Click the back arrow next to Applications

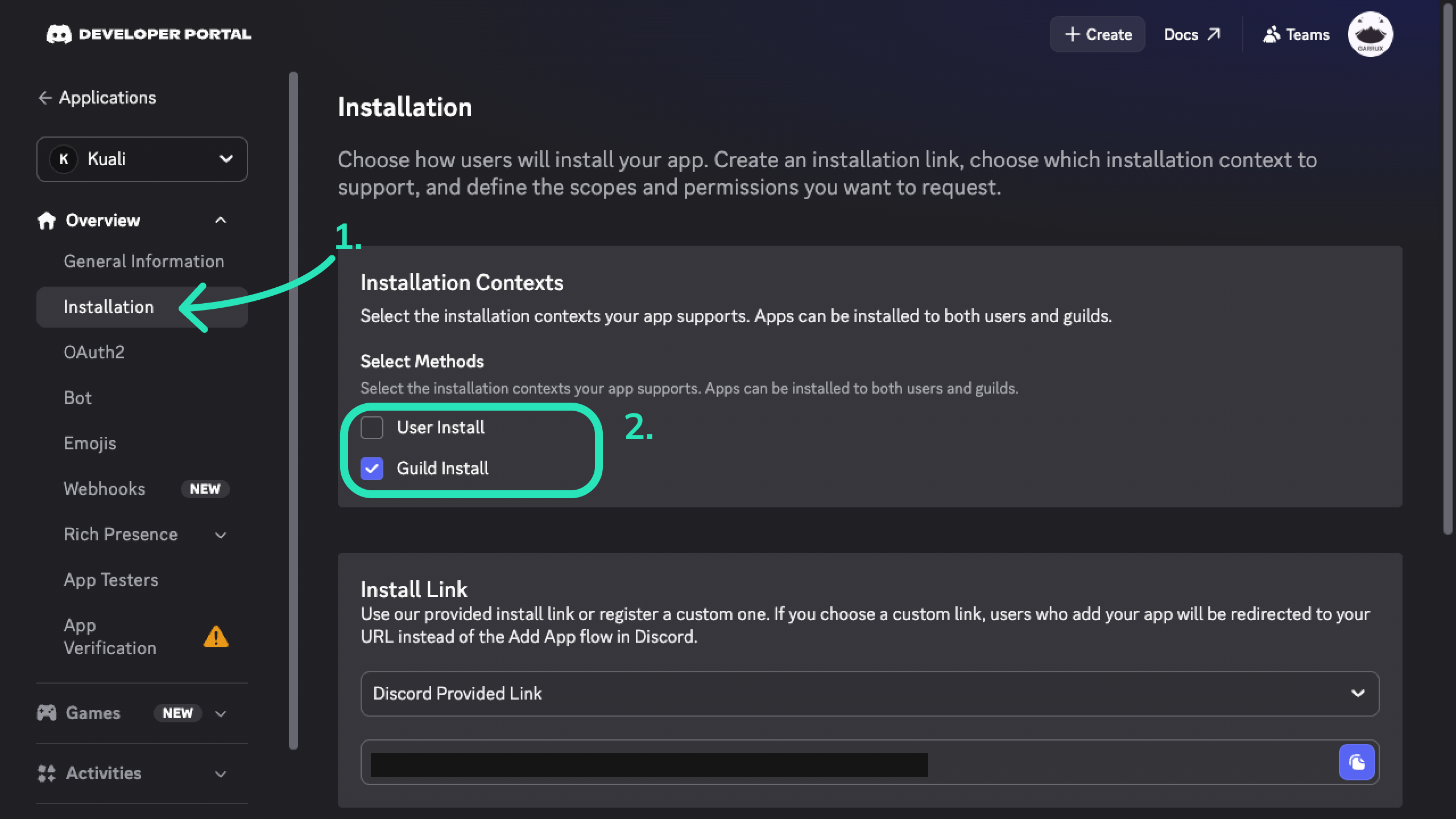[x=45, y=98]
